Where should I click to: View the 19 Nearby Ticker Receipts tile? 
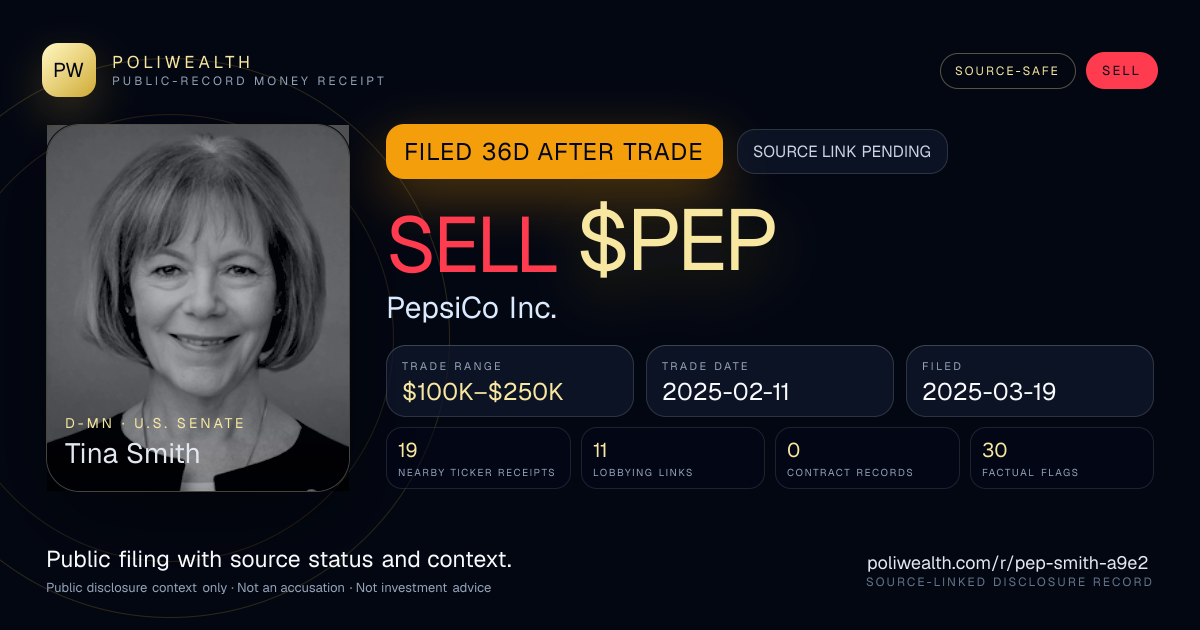(x=478, y=458)
